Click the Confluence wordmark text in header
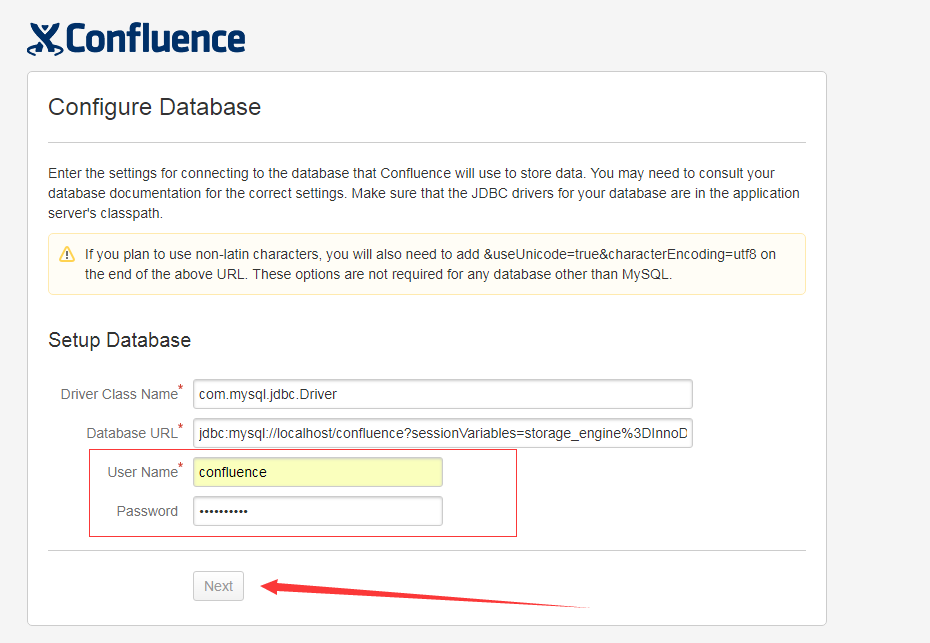Viewport: 930px width, 643px height. tap(155, 39)
